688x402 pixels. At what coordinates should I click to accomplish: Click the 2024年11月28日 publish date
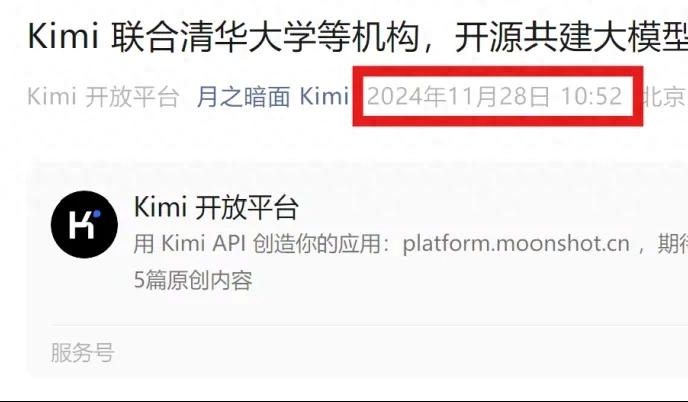pos(459,97)
